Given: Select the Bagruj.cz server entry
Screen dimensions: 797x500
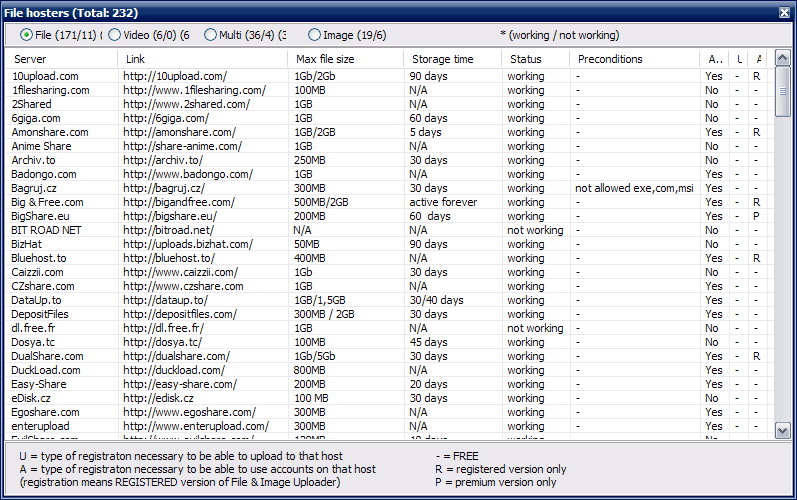Looking at the screenshot, I should (34, 188).
